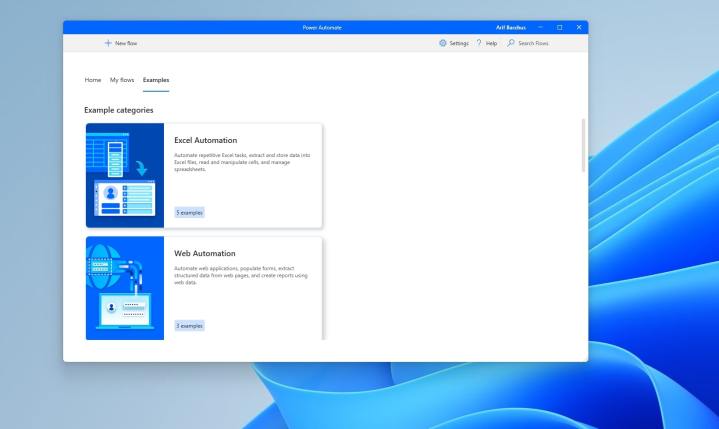Click the New flow button label

126,43
